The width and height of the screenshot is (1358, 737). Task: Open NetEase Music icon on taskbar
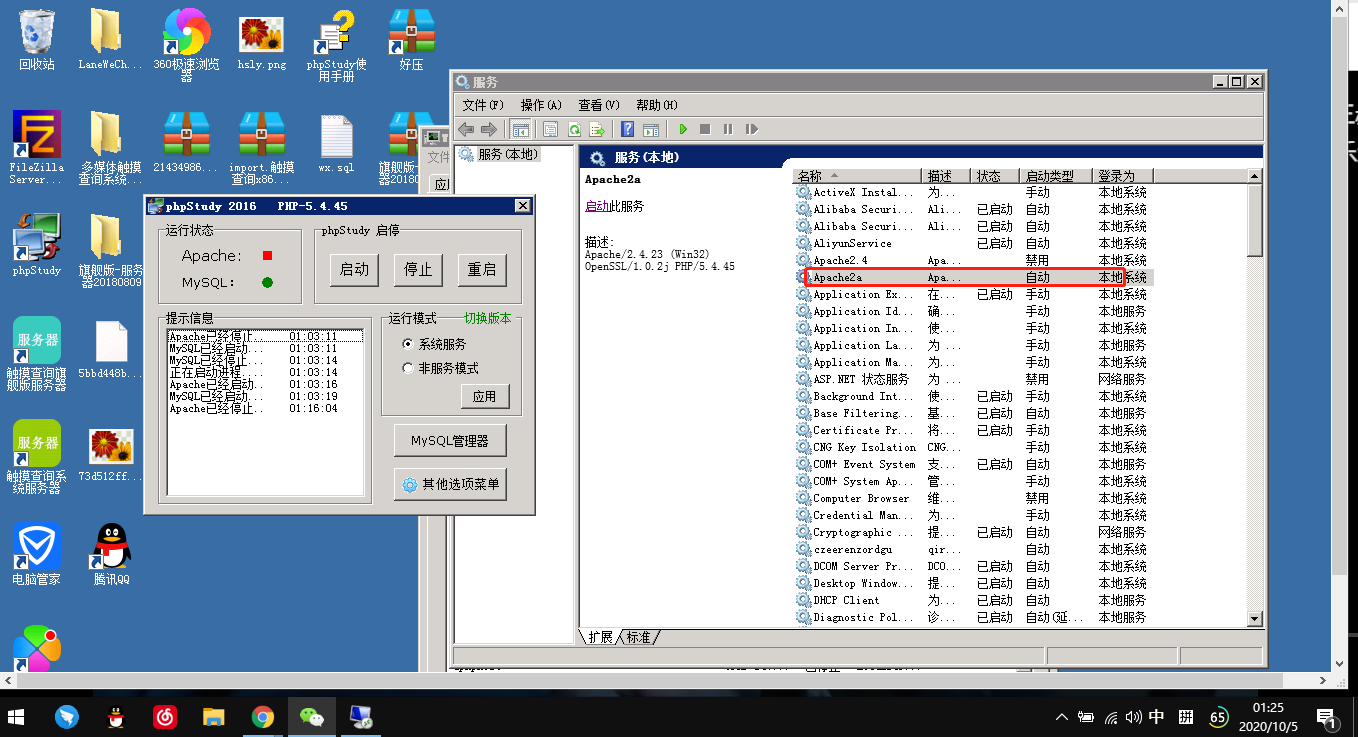pyautogui.click(x=165, y=717)
